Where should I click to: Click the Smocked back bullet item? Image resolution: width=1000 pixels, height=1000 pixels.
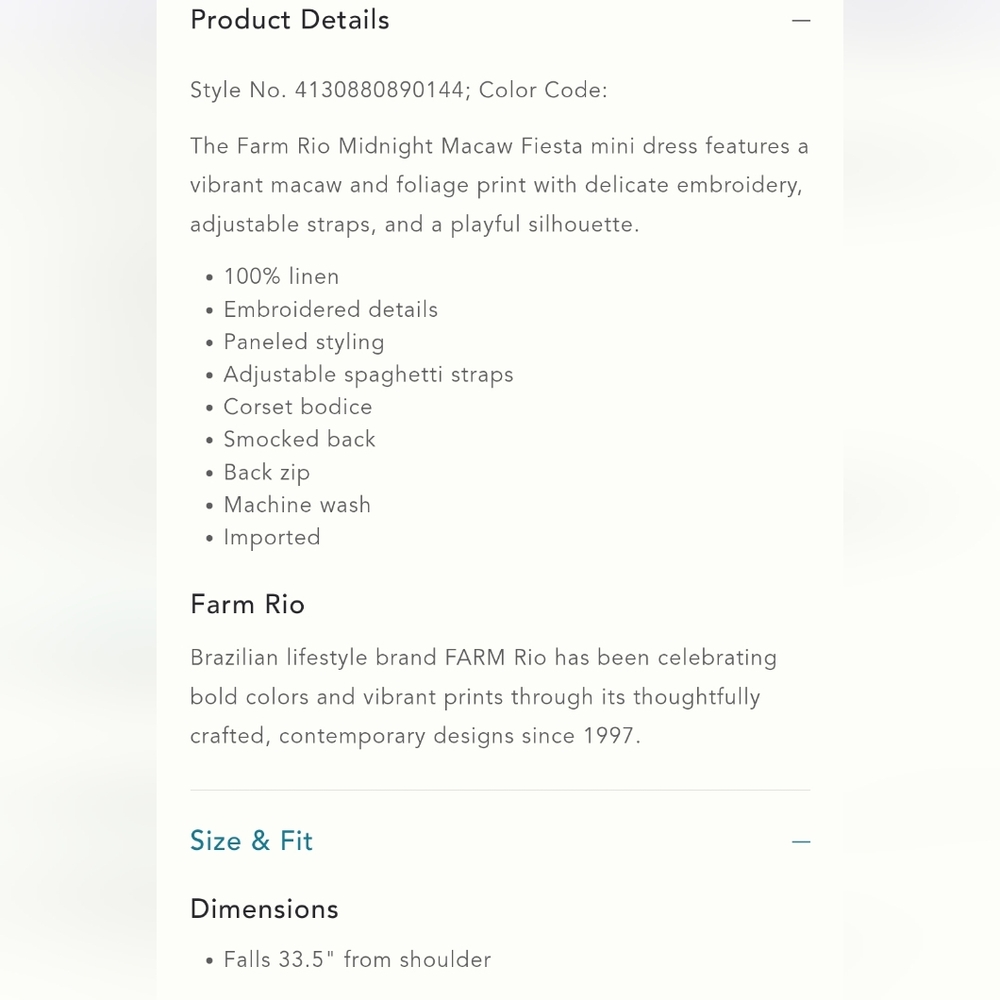[299, 439]
